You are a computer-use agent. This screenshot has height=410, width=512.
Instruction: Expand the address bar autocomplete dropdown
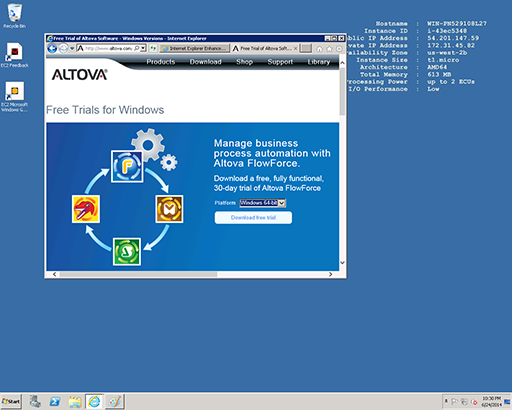[143, 48]
